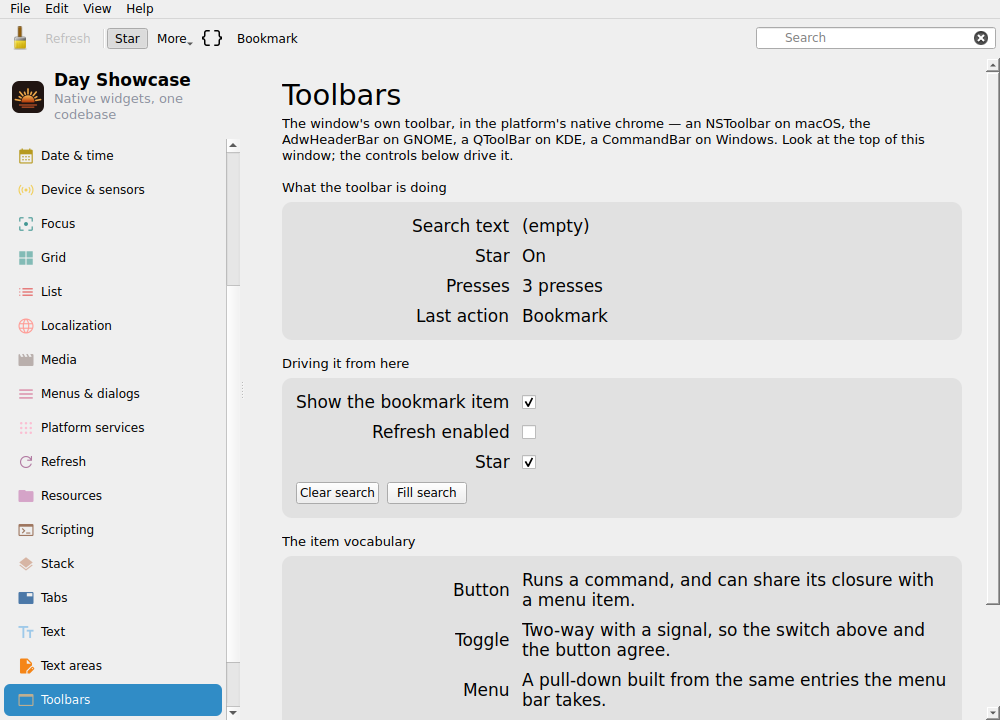Image resolution: width=1000 pixels, height=720 pixels.
Task: Open the File menu
Action: click(x=20, y=8)
